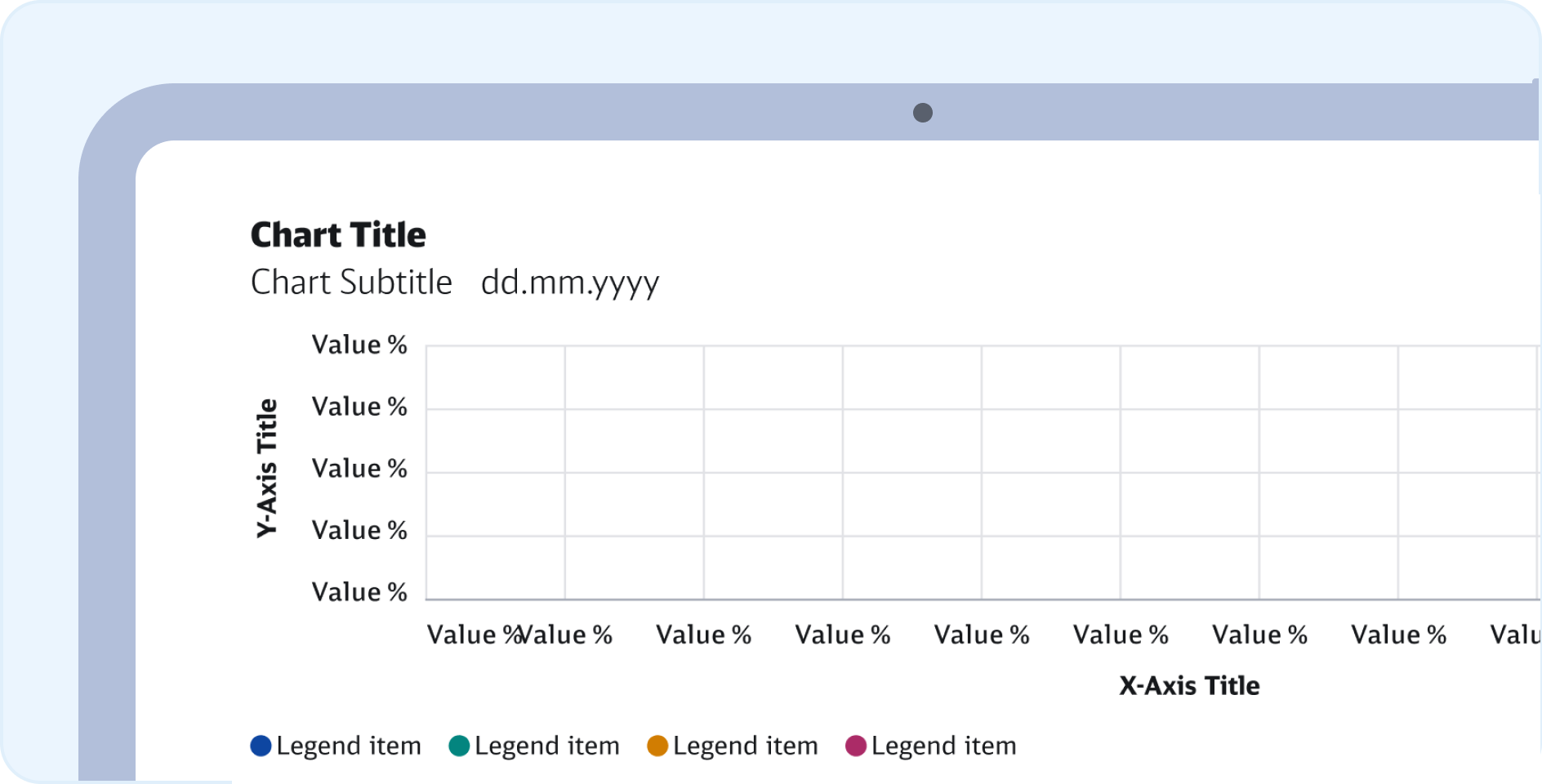This screenshot has width=1542, height=784.
Task: Toggle Legend item text beside blue dot
Action: [x=349, y=746]
